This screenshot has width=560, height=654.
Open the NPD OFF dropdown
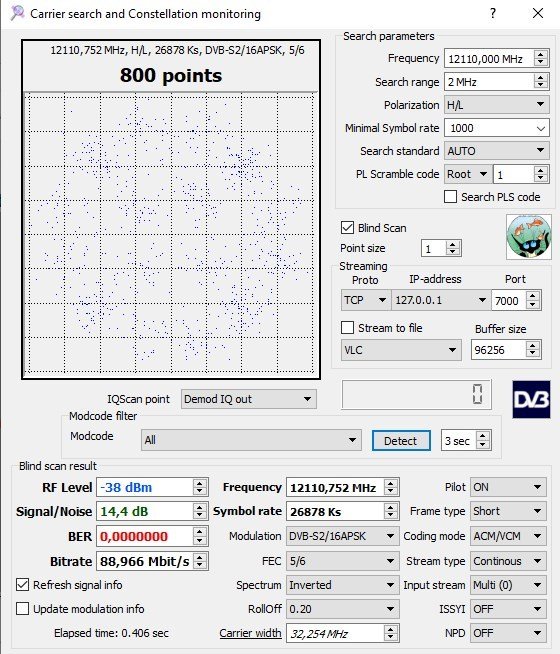(508, 633)
